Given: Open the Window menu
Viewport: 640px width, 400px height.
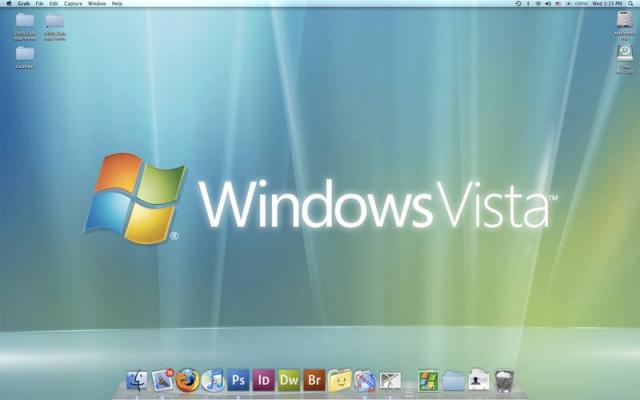Looking at the screenshot, I should (x=97, y=3).
